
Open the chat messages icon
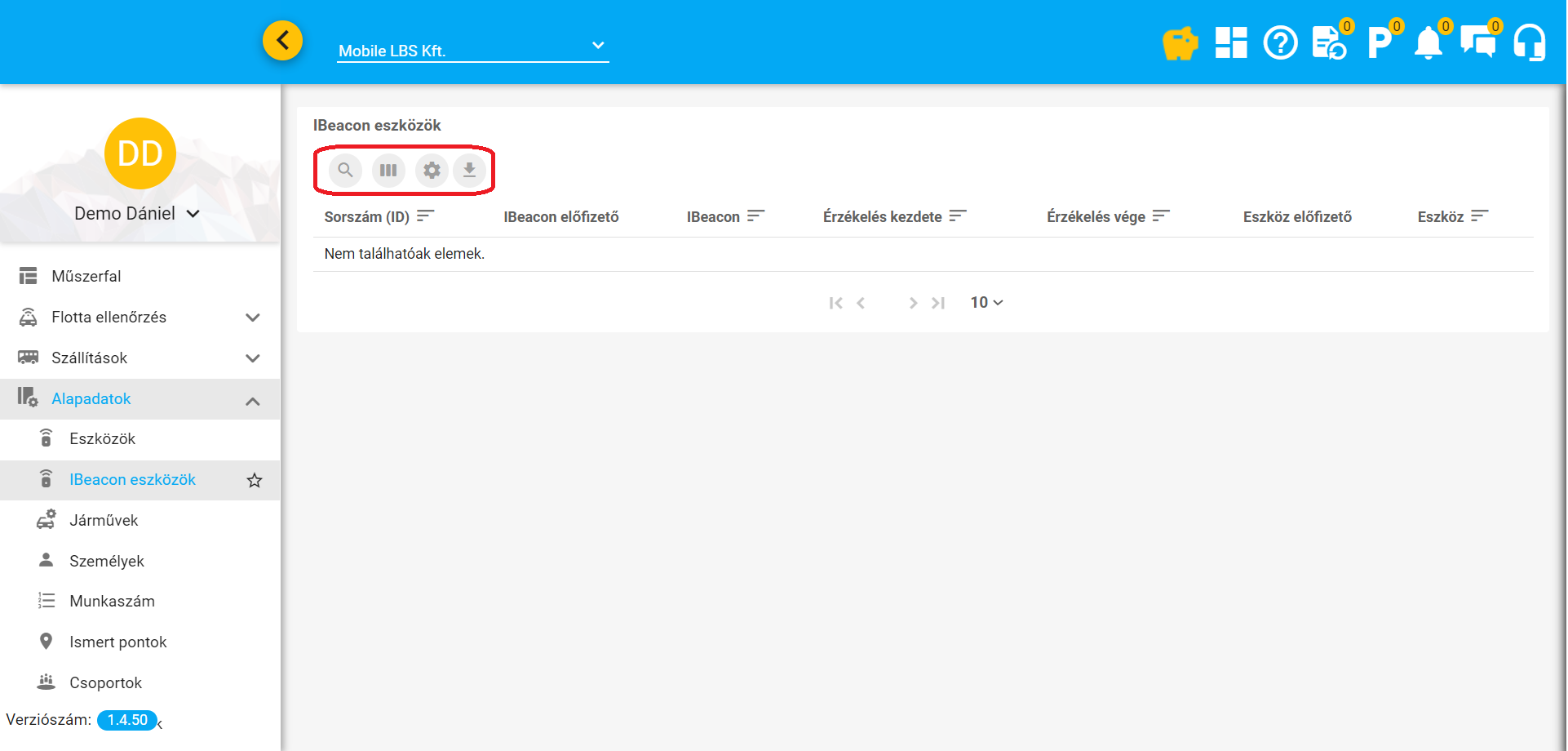[x=1477, y=43]
